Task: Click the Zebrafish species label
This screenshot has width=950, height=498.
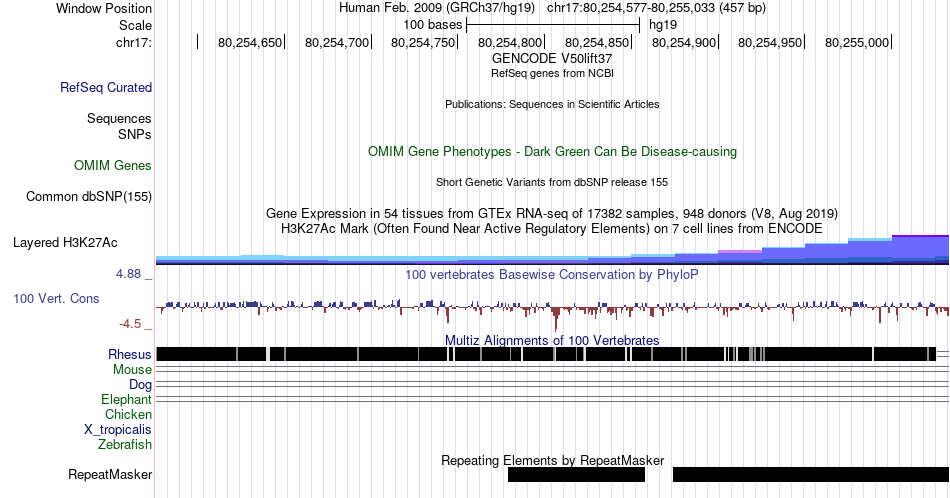Action: [125, 445]
